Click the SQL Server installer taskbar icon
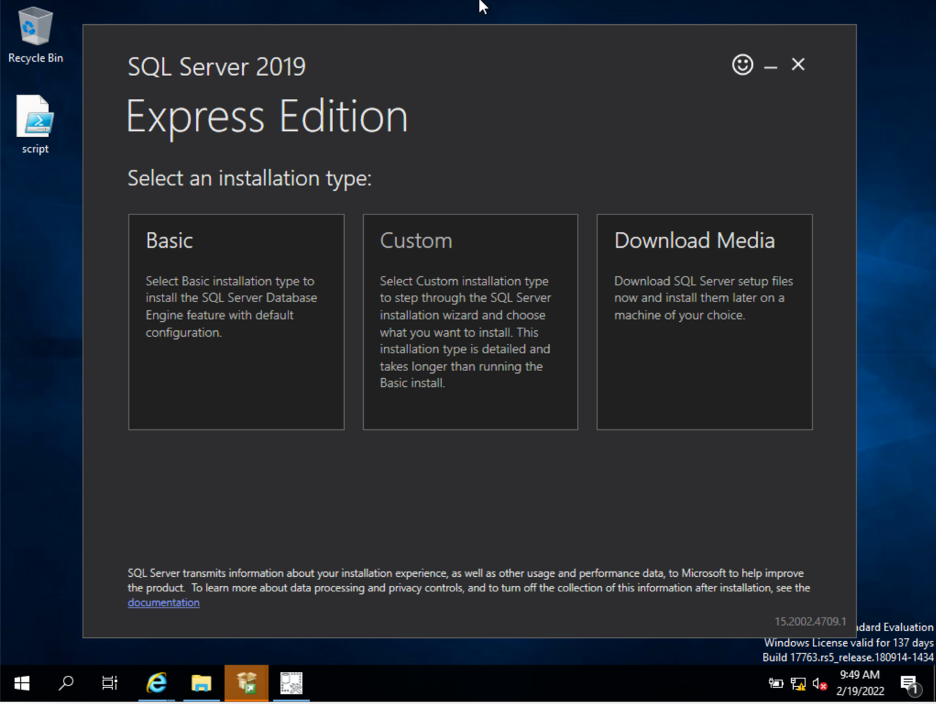This screenshot has width=936, height=704. (x=246, y=684)
